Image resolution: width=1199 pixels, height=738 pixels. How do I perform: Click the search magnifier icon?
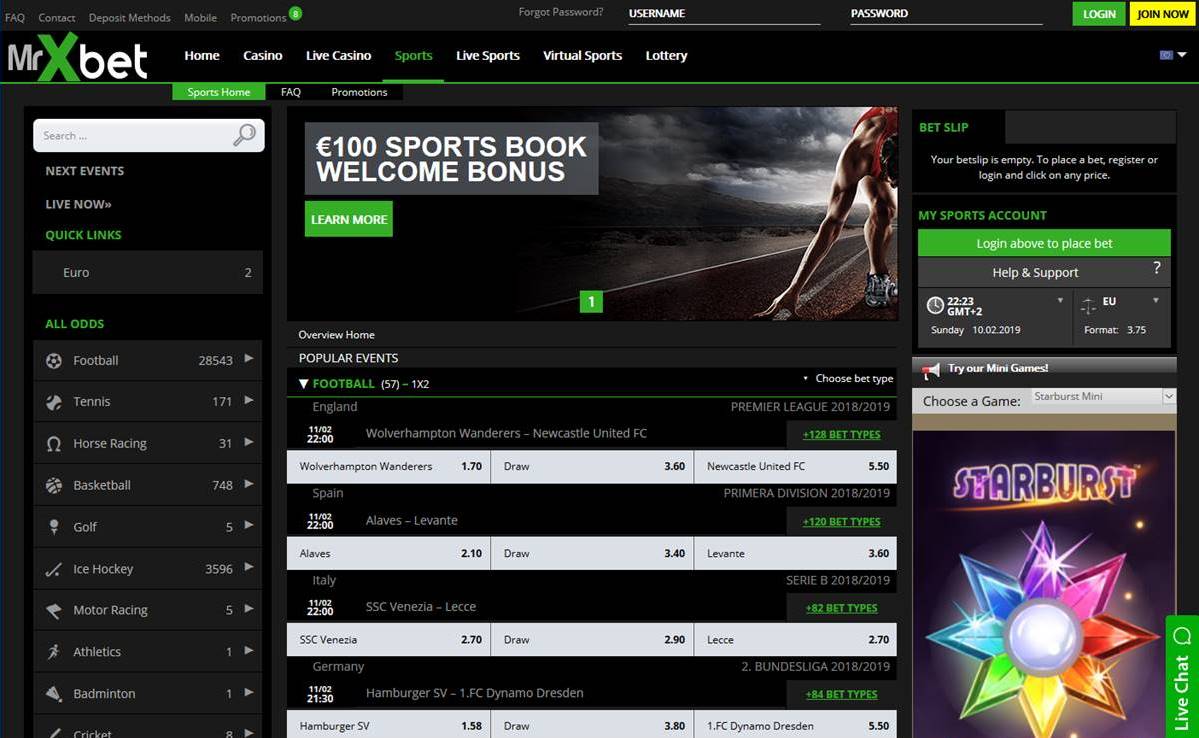244,135
